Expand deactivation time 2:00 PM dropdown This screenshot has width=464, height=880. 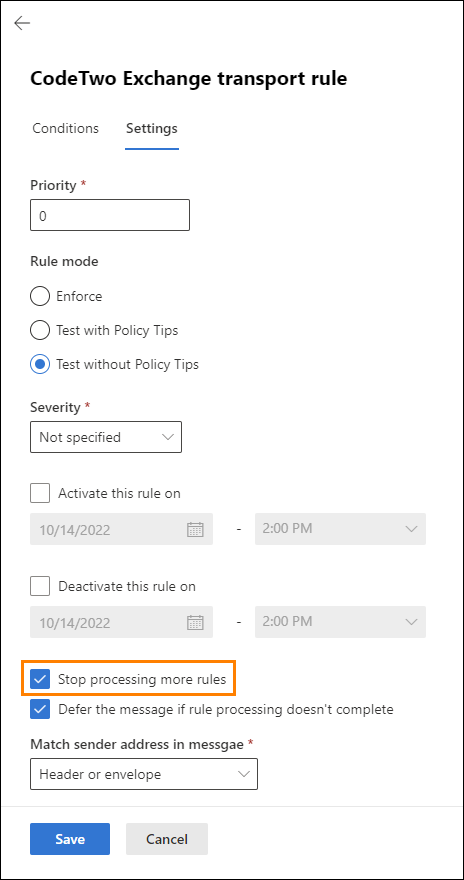coord(341,622)
